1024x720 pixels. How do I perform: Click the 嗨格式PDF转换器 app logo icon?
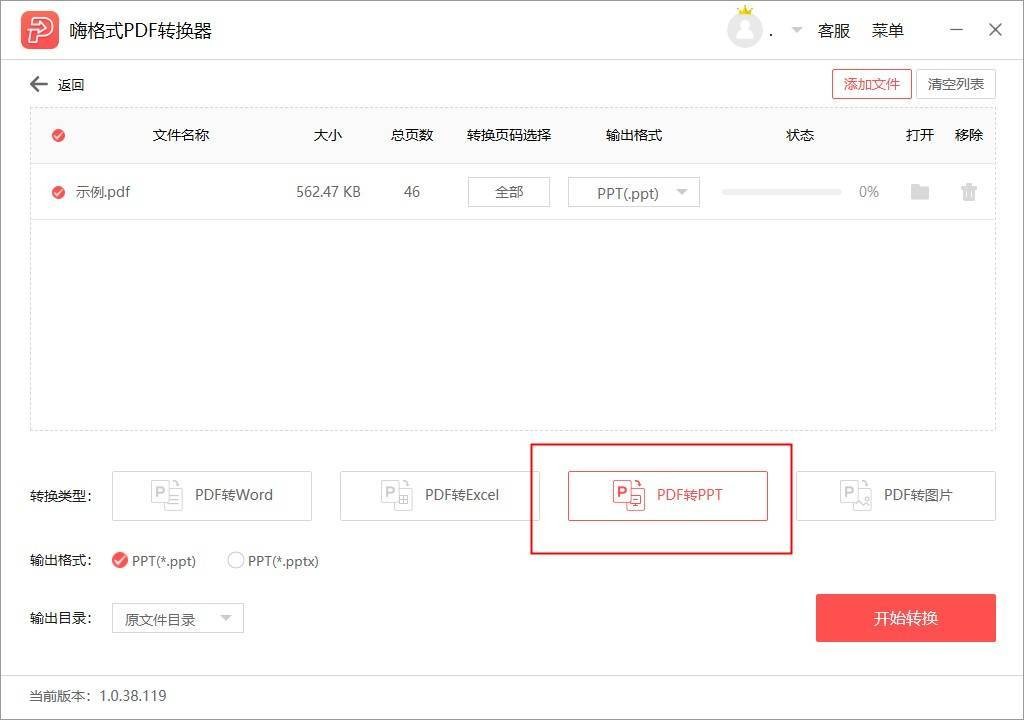(x=39, y=30)
